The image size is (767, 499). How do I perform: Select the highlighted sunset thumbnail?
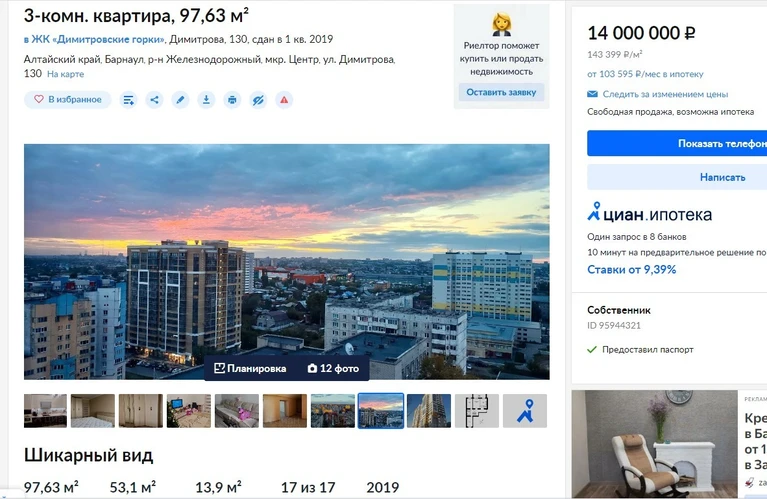tap(381, 411)
